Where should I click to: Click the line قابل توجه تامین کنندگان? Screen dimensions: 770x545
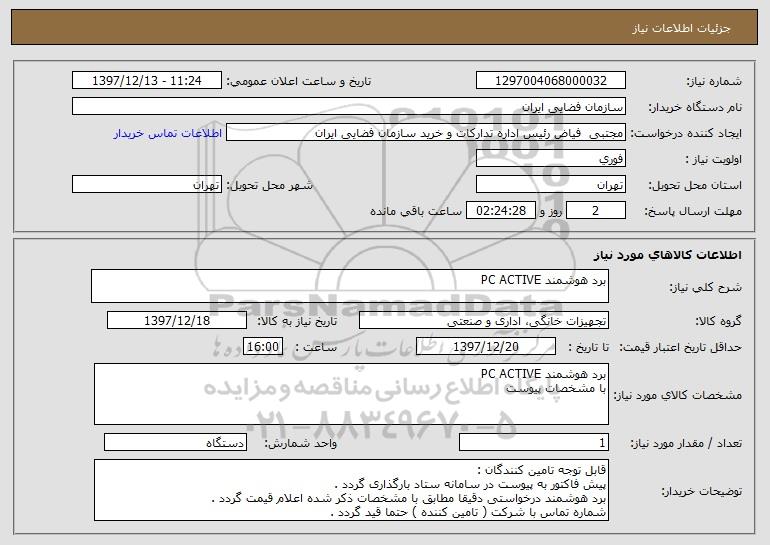[x=541, y=470]
